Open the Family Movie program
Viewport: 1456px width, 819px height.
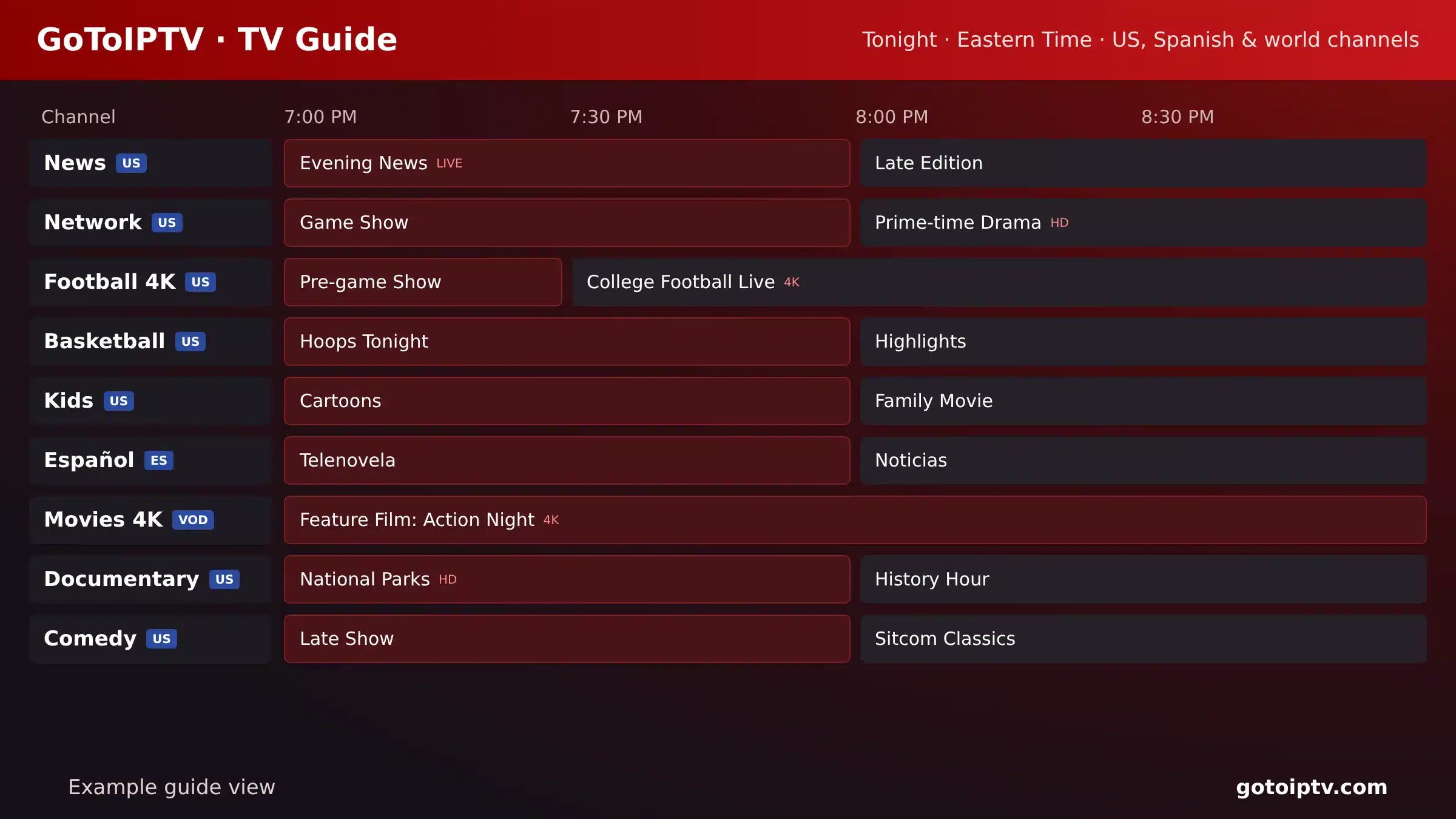[1143, 401]
